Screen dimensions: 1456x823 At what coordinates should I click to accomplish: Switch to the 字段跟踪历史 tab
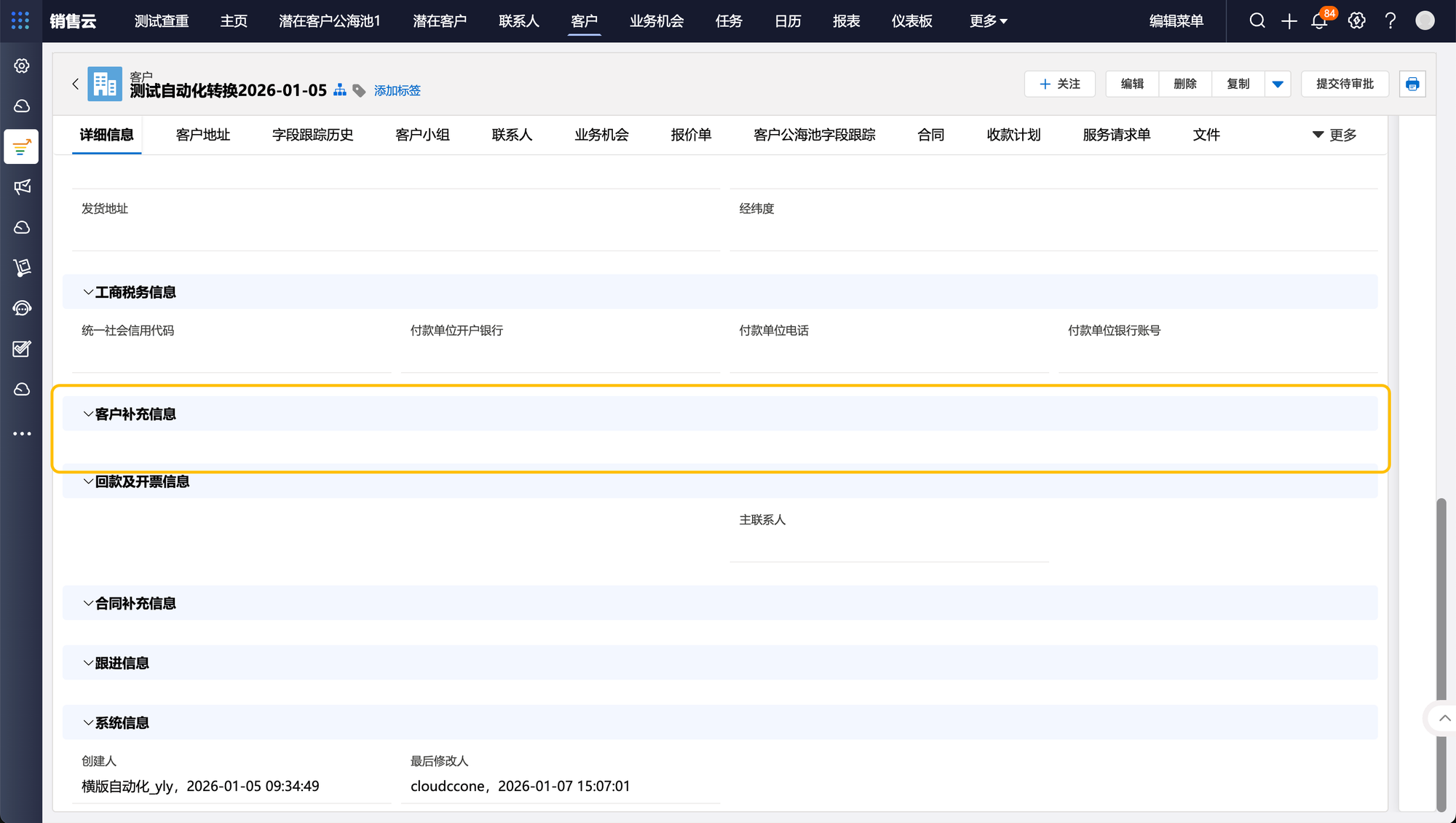click(x=312, y=135)
